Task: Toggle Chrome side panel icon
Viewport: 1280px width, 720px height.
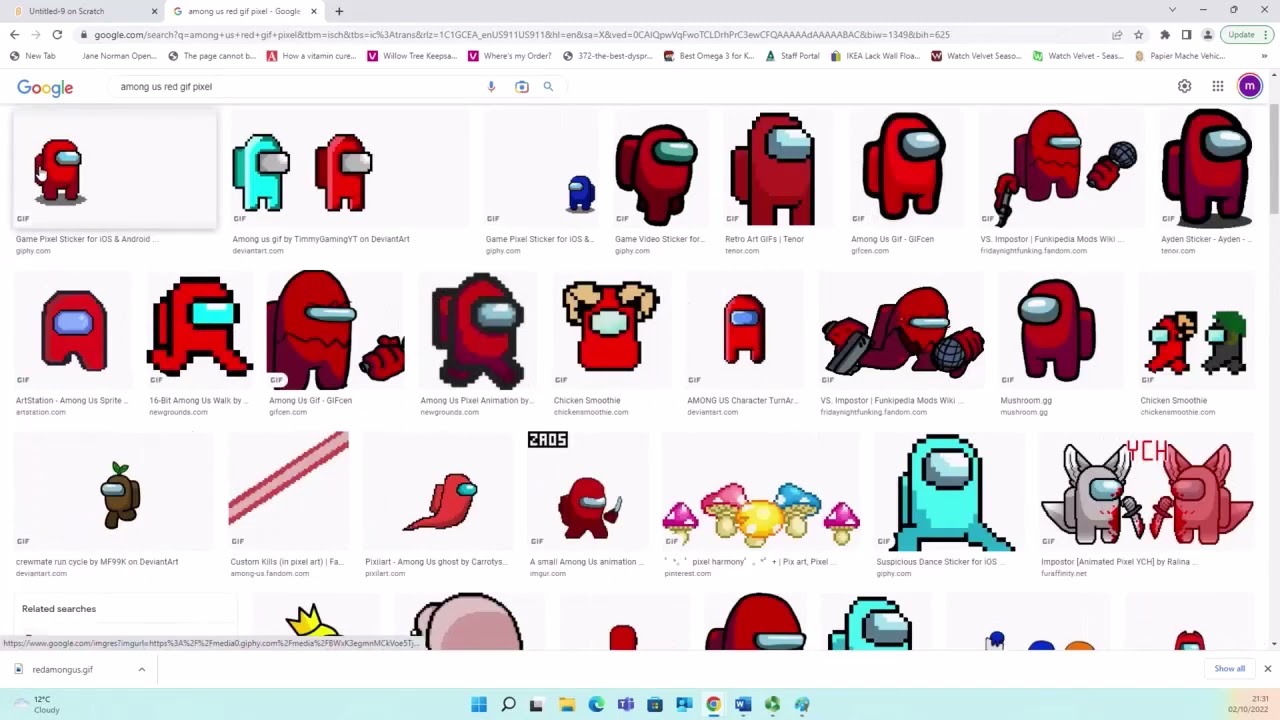Action: coord(1186,35)
